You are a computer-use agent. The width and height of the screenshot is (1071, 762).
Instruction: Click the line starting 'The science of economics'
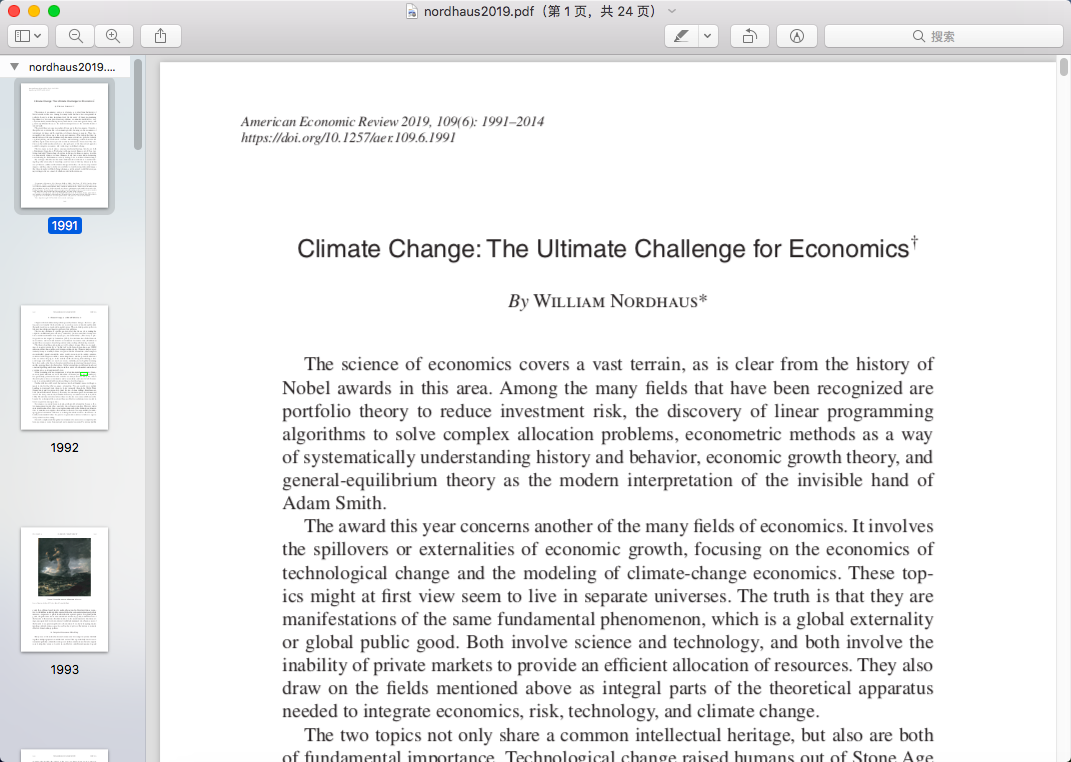pyautogui.click(x=619, y=364)
